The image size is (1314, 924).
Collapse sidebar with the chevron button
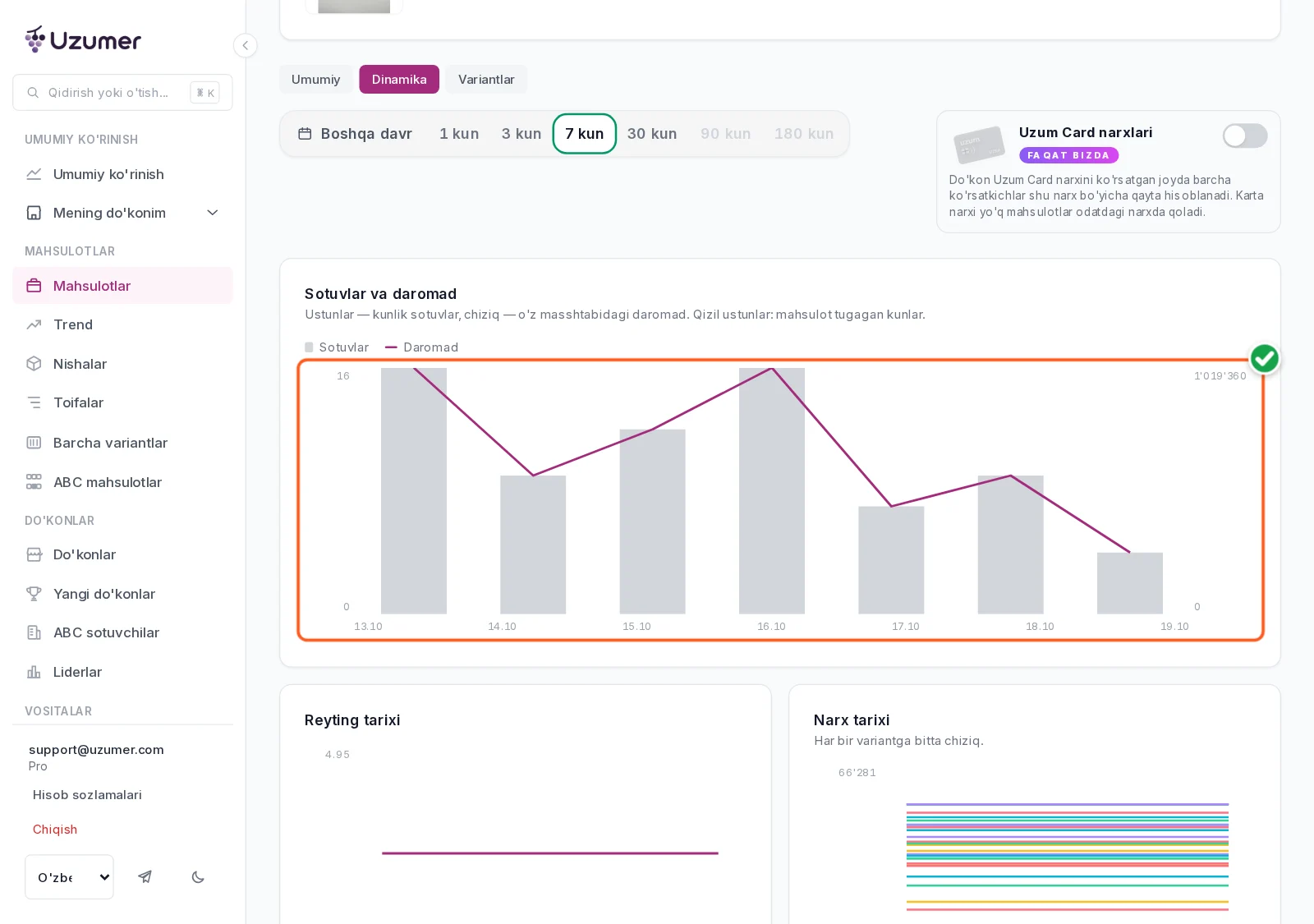point(245,45)
